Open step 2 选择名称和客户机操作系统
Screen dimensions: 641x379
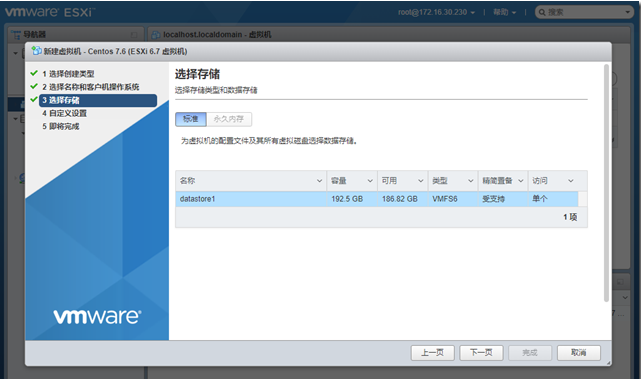pyautogui.click(x=90, y=87)
